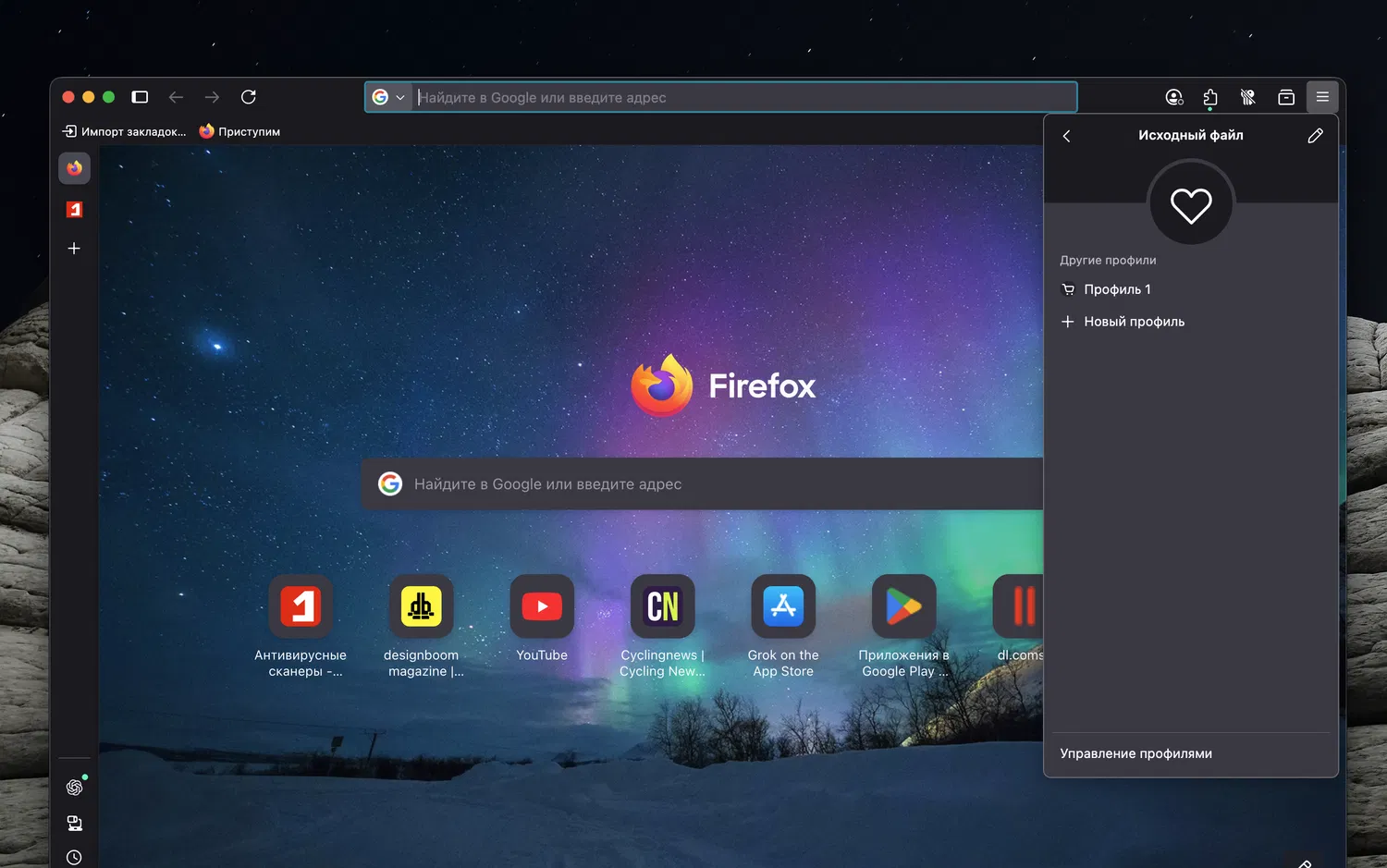1387x868 pixels.
Task: Open the 'Приступим' bookmark
Action: pos(239,131)
